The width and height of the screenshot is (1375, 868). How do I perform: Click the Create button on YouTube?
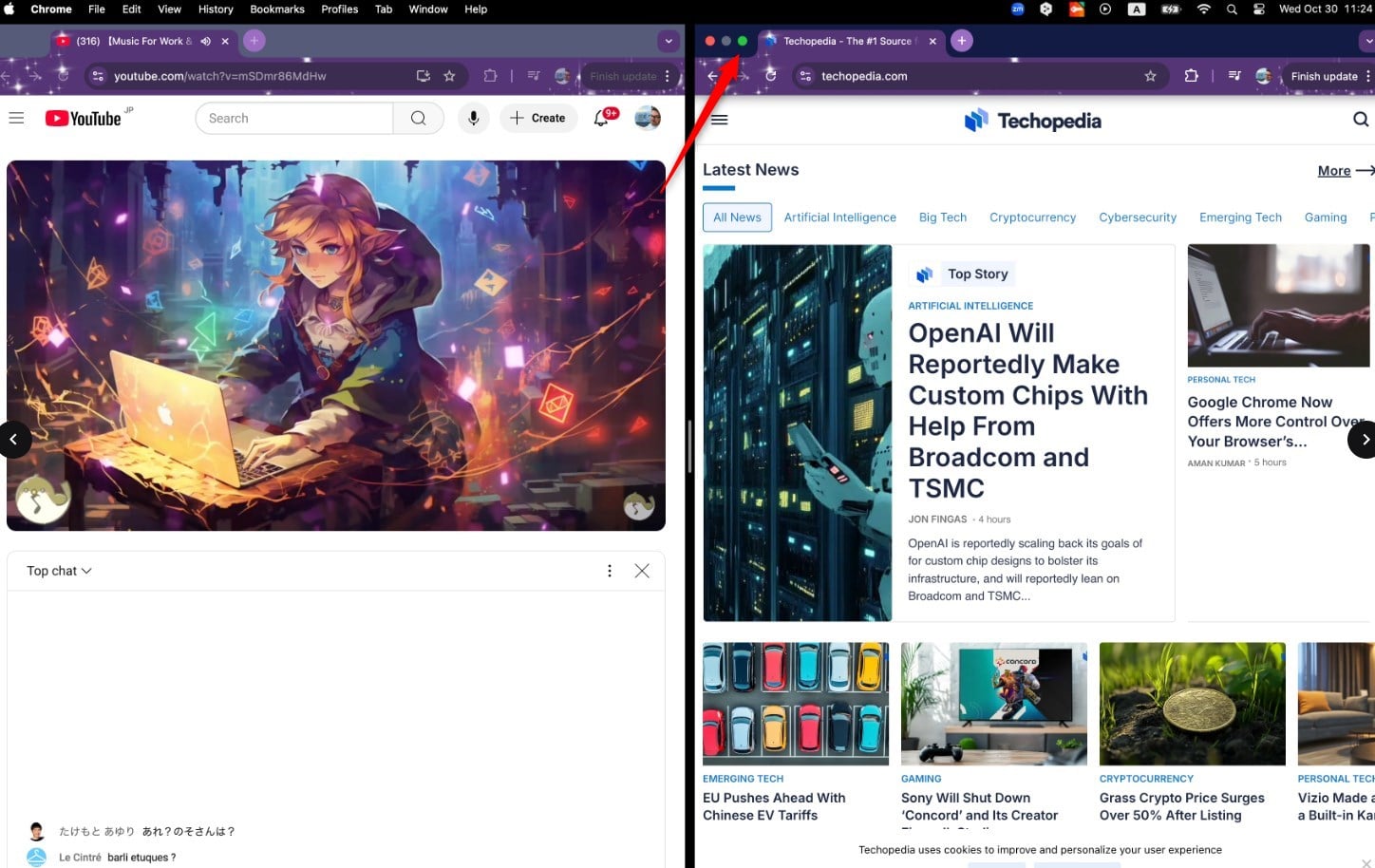coord(538,118)
